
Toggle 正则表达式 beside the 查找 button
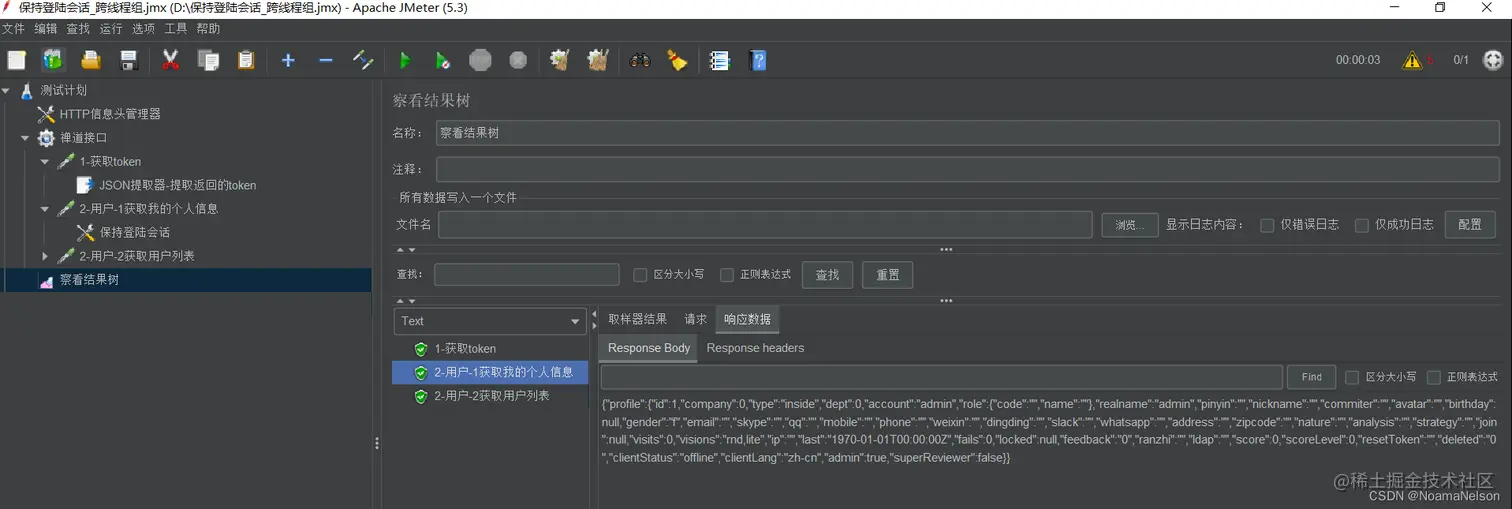pyautogui.click(x=727, y=275)
